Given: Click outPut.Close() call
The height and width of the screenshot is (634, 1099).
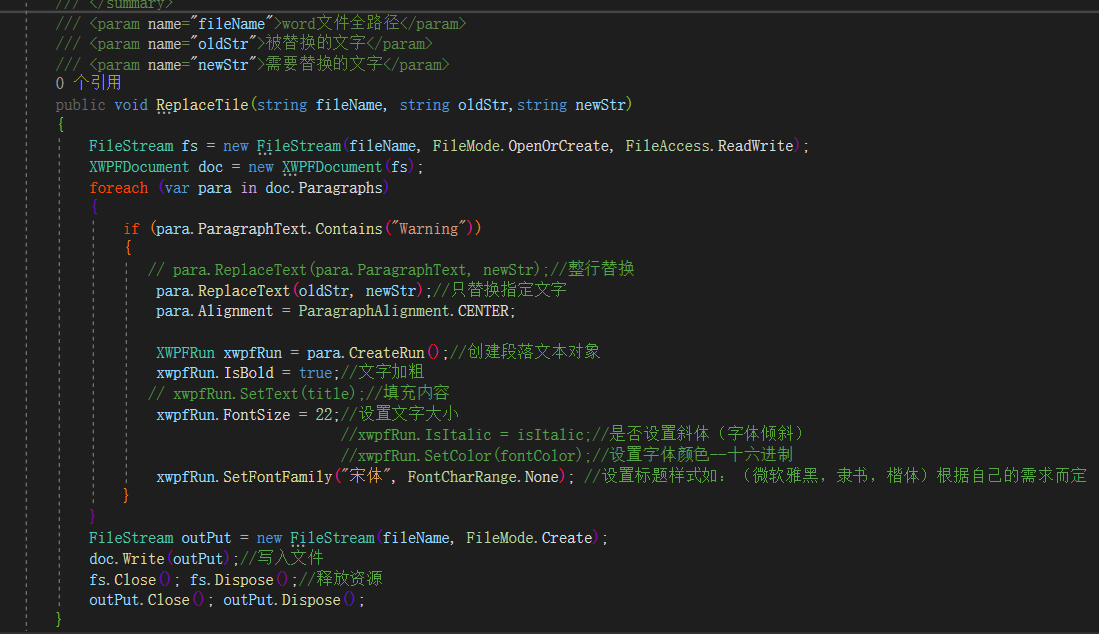Looking at the screenshot, I should tap(146, 600).
